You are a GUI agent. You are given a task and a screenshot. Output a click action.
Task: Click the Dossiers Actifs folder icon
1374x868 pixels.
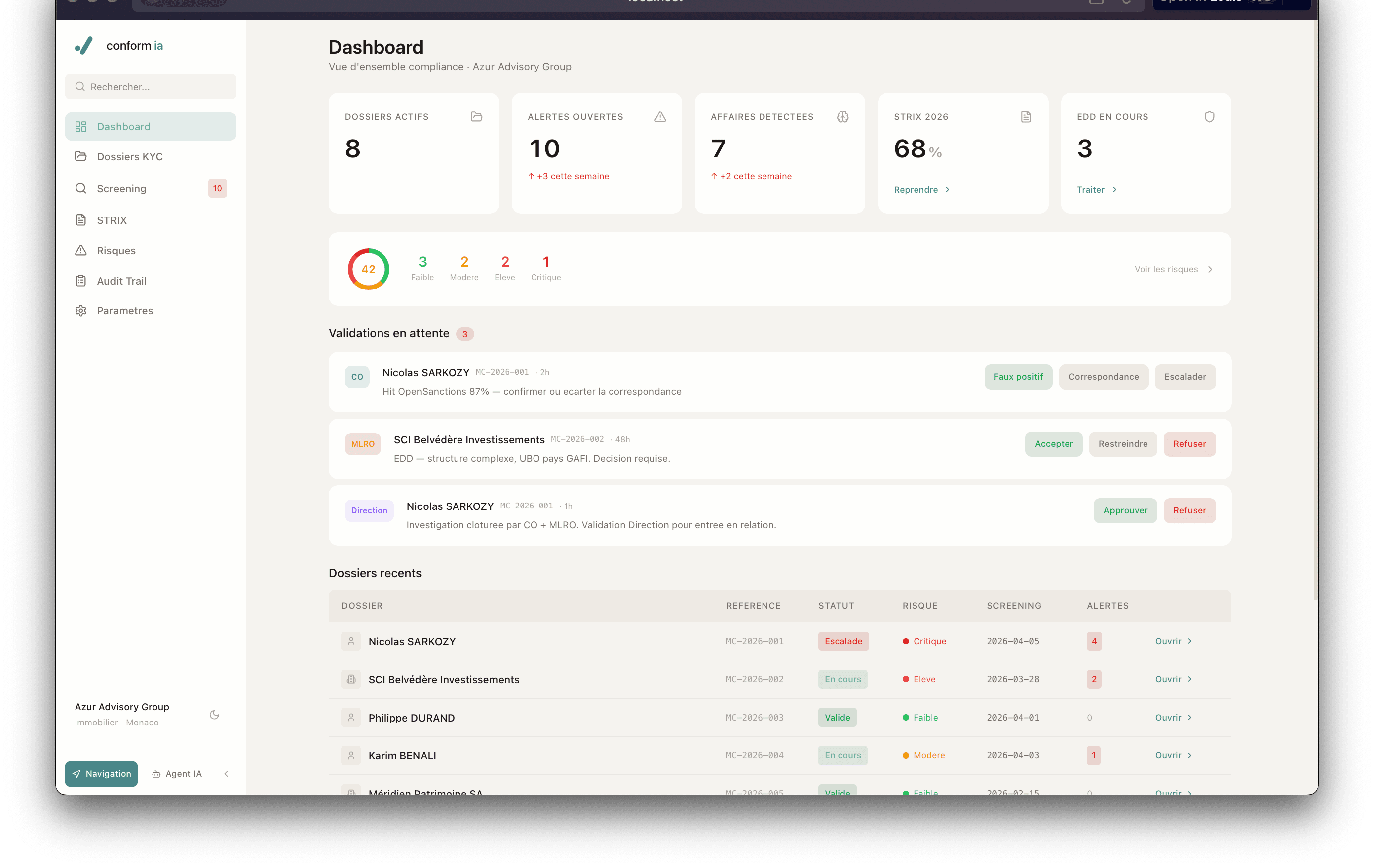pyautogui.click(x=476, y=116)
